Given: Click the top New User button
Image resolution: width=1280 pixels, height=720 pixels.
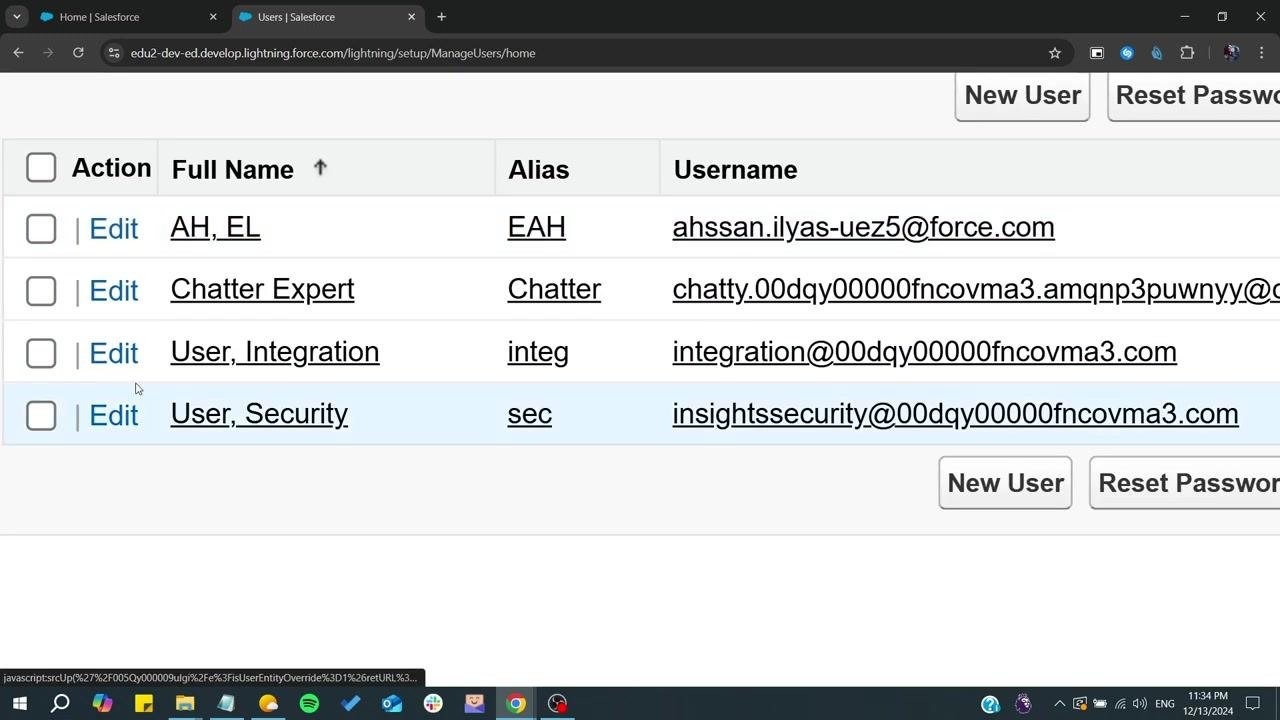Looking at the screenshot, I should click(1022, 96).
